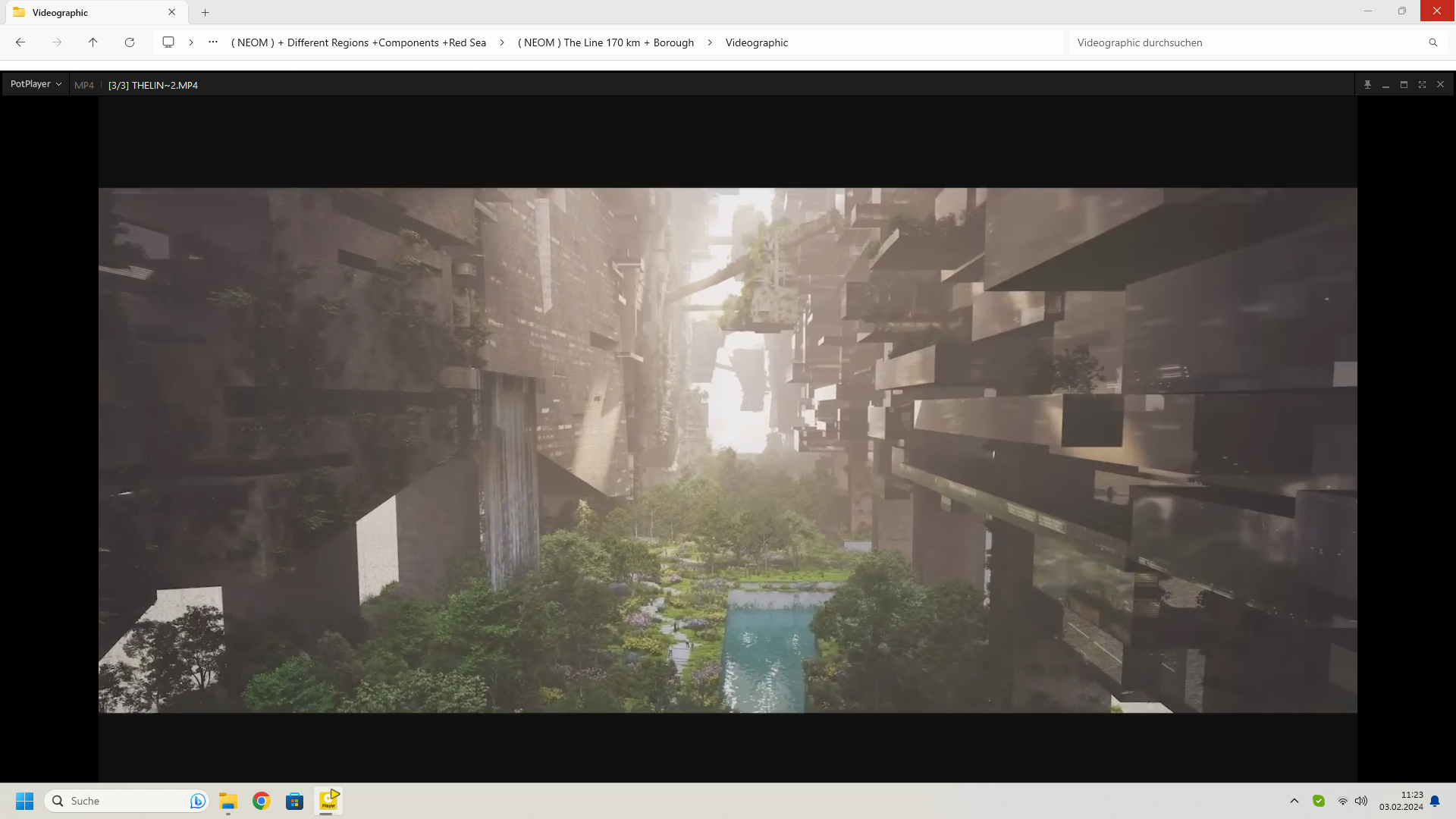Switch PotPlayer to fullscreen mode

tap(1422, 85)
